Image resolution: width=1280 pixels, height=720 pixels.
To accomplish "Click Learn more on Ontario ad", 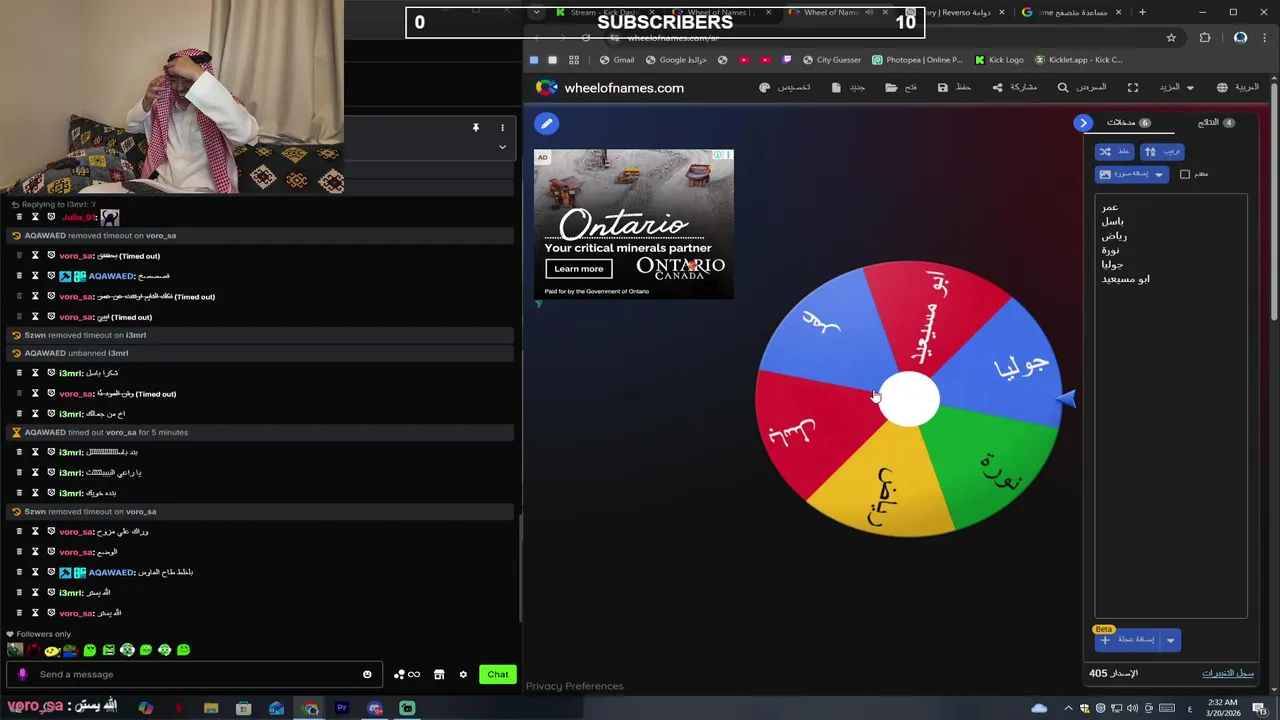I will (579, 268).
